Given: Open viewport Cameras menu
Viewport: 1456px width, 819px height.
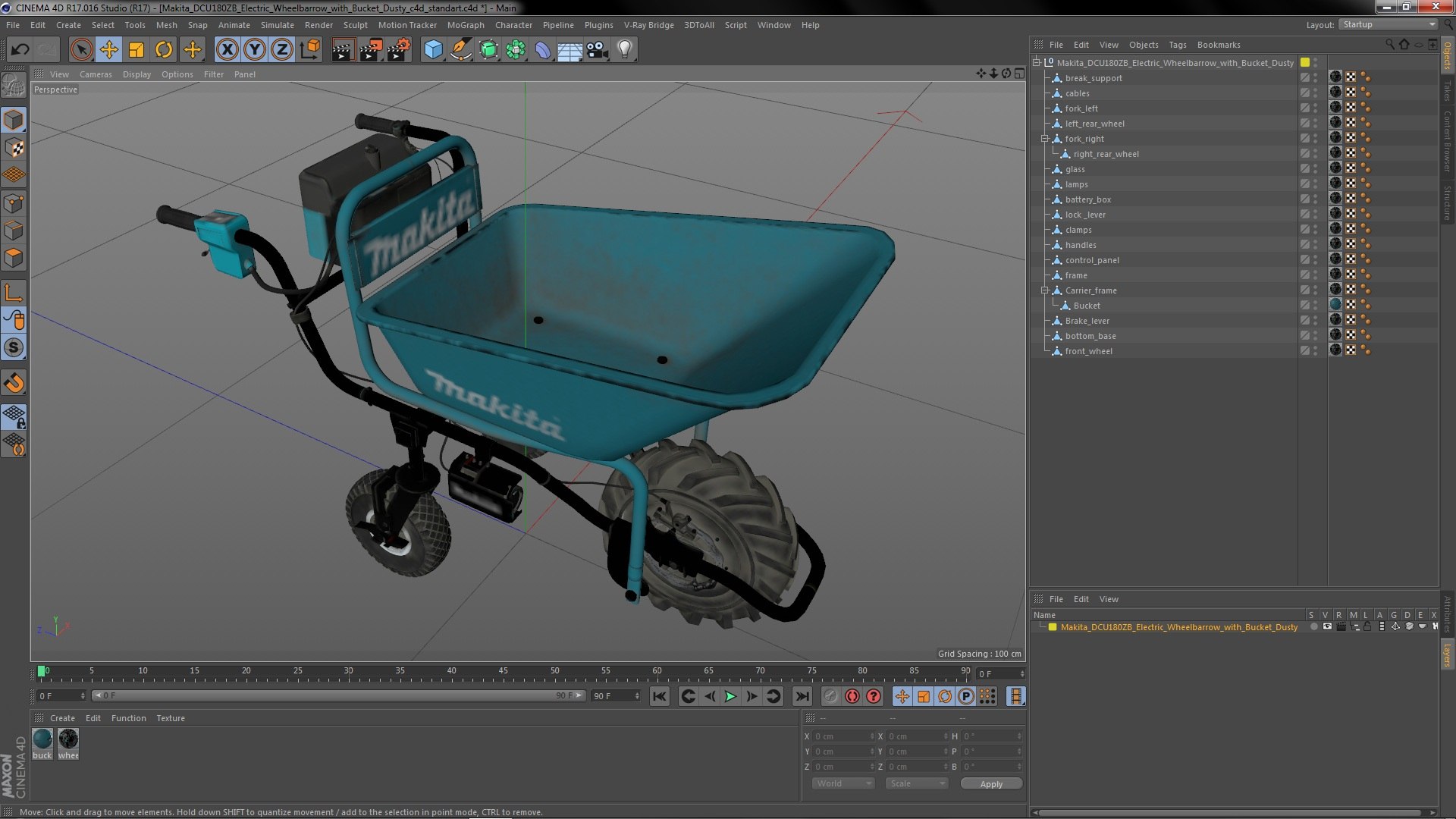Looking at the screenshot, I should pos(96,74).
